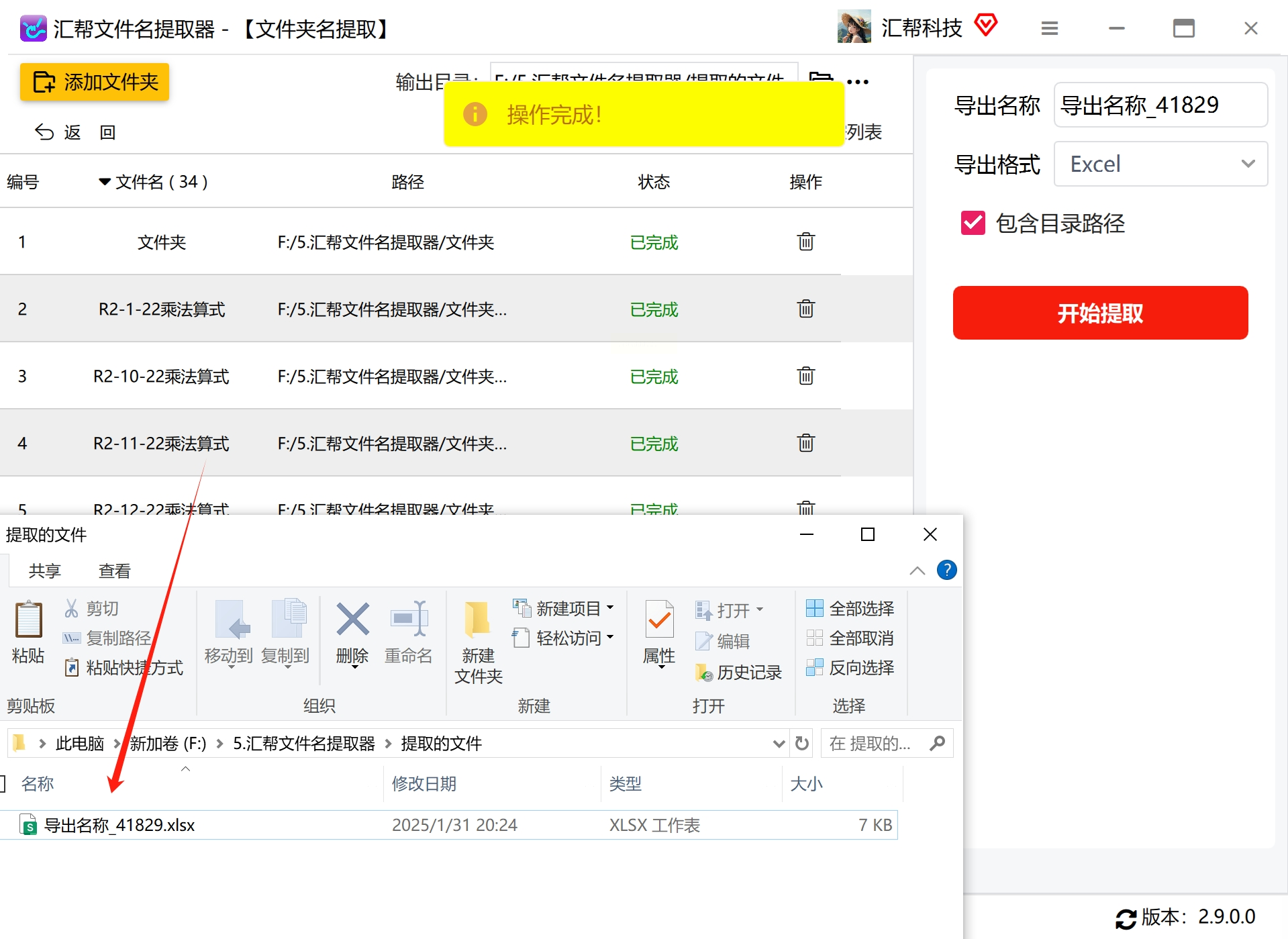Toggle the 包含目录路径 checkbox
Image resolution: width=1288 pixels, height=939 pixels.
click(x=973, y=223)
